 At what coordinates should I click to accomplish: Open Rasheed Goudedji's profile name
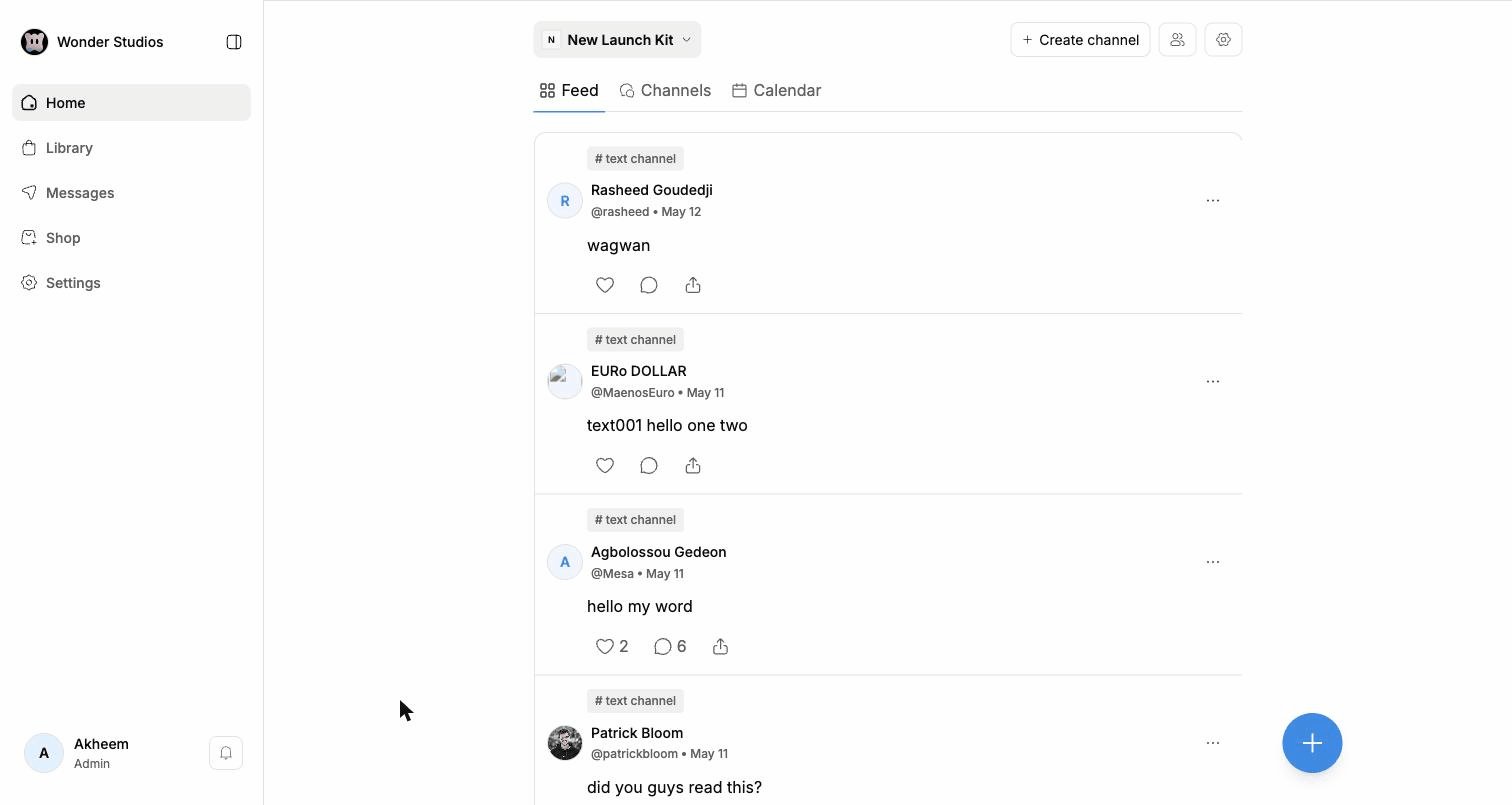[652, 190]
